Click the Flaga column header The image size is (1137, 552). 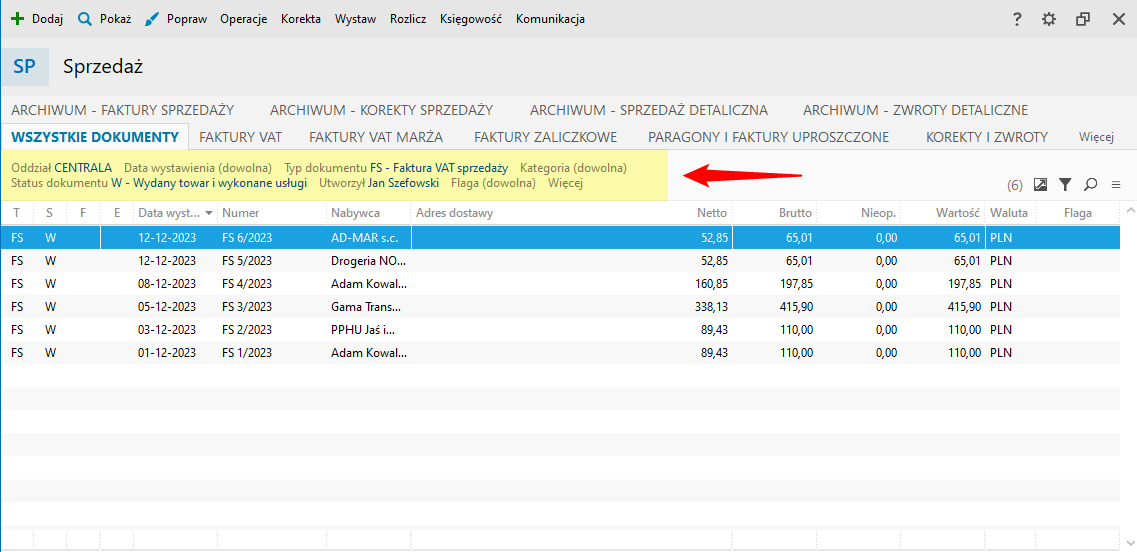coord(1078,213)
